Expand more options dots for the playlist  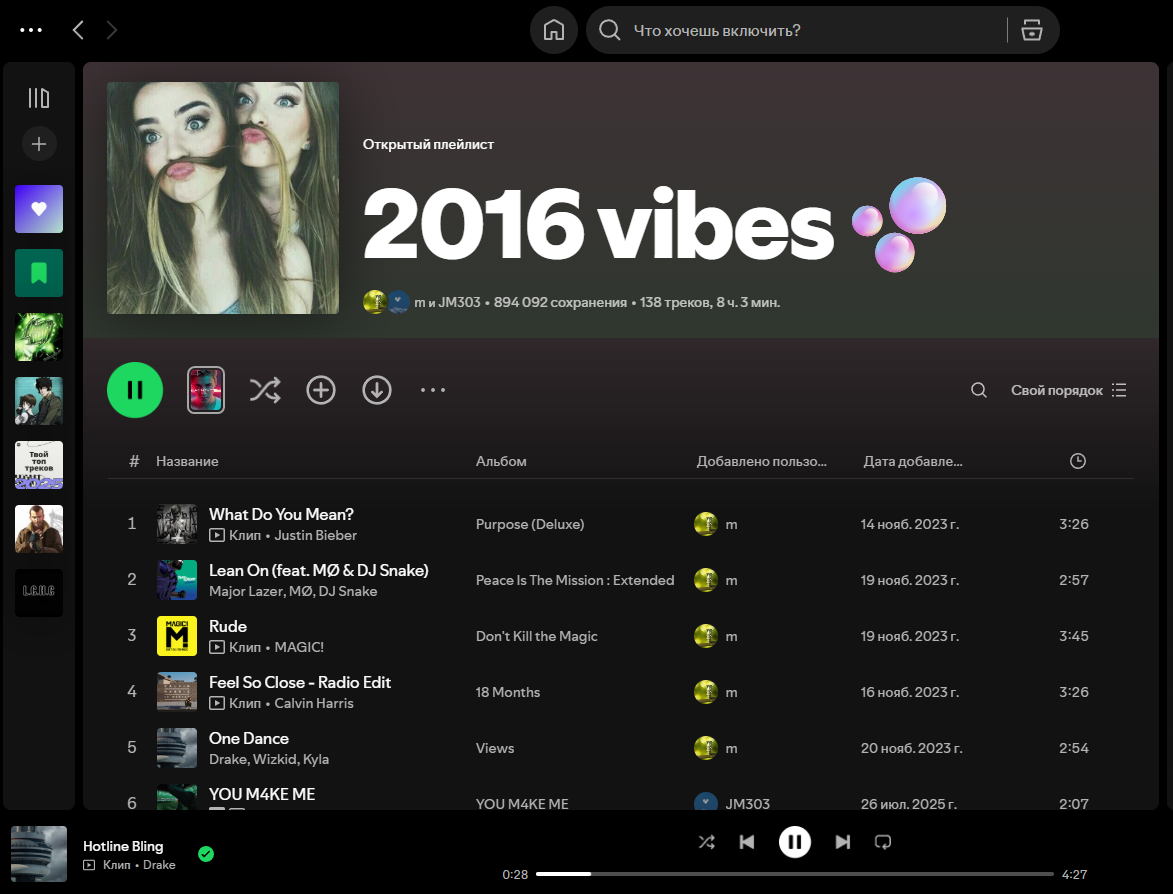point(433,390)
